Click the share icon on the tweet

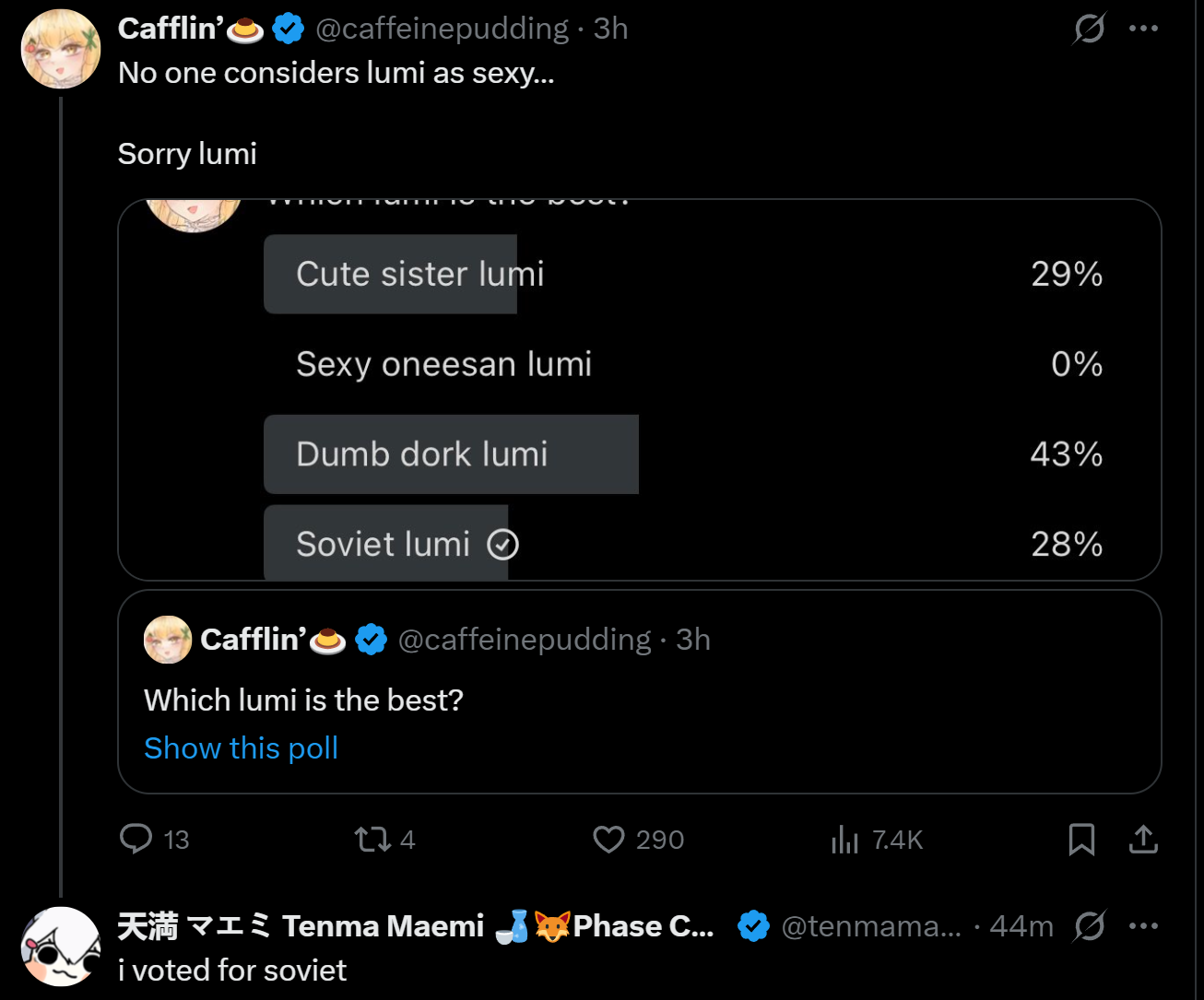1143,839
